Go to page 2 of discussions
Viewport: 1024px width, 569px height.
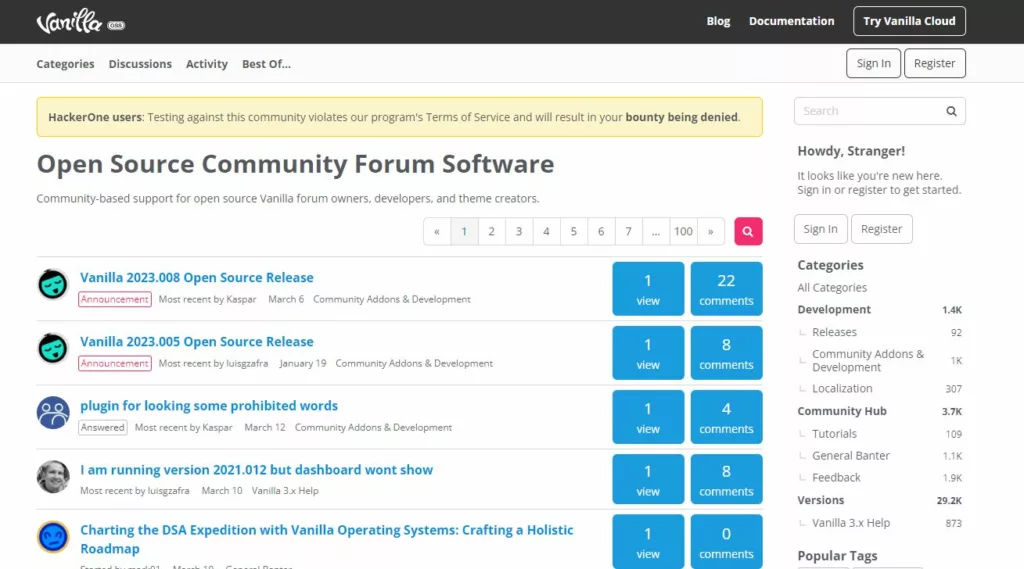[x=492, y=231]
